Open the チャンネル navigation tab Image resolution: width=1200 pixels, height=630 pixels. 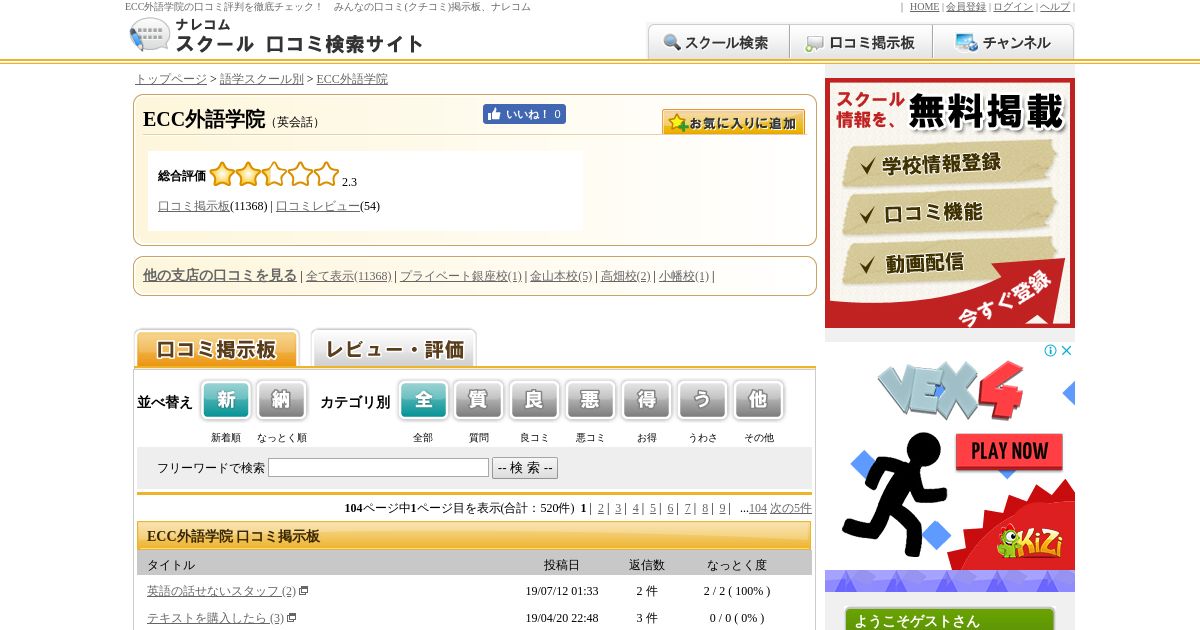(1003, 42)
